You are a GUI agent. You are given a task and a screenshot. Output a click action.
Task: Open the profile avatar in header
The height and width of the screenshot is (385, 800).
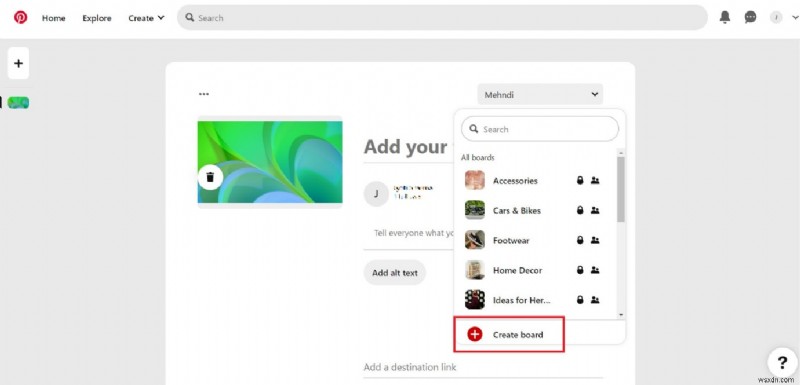[776, 17]
